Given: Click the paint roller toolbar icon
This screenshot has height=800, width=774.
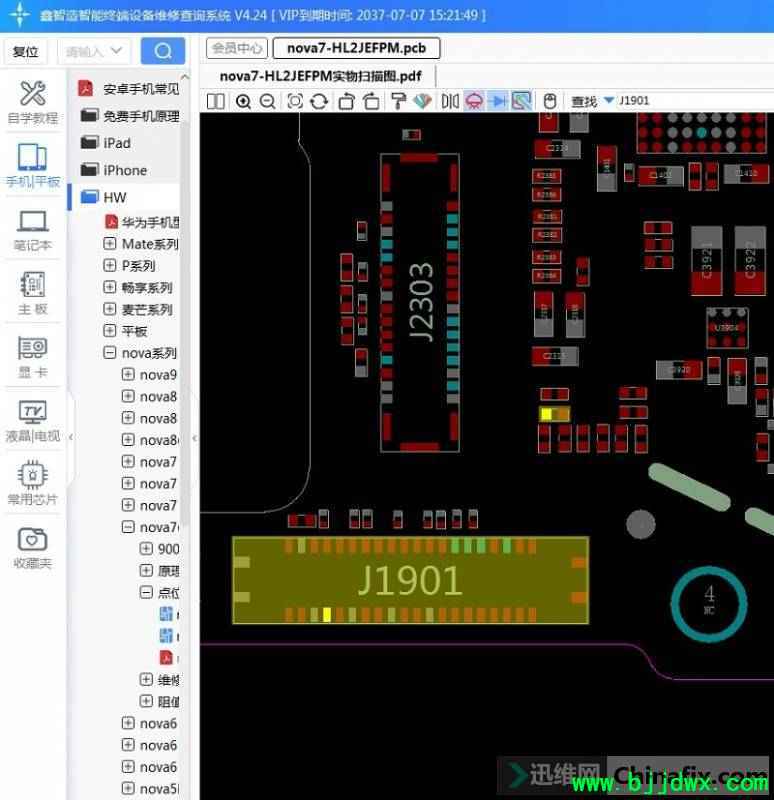Looking at the screenshot, I should point(398,101).
